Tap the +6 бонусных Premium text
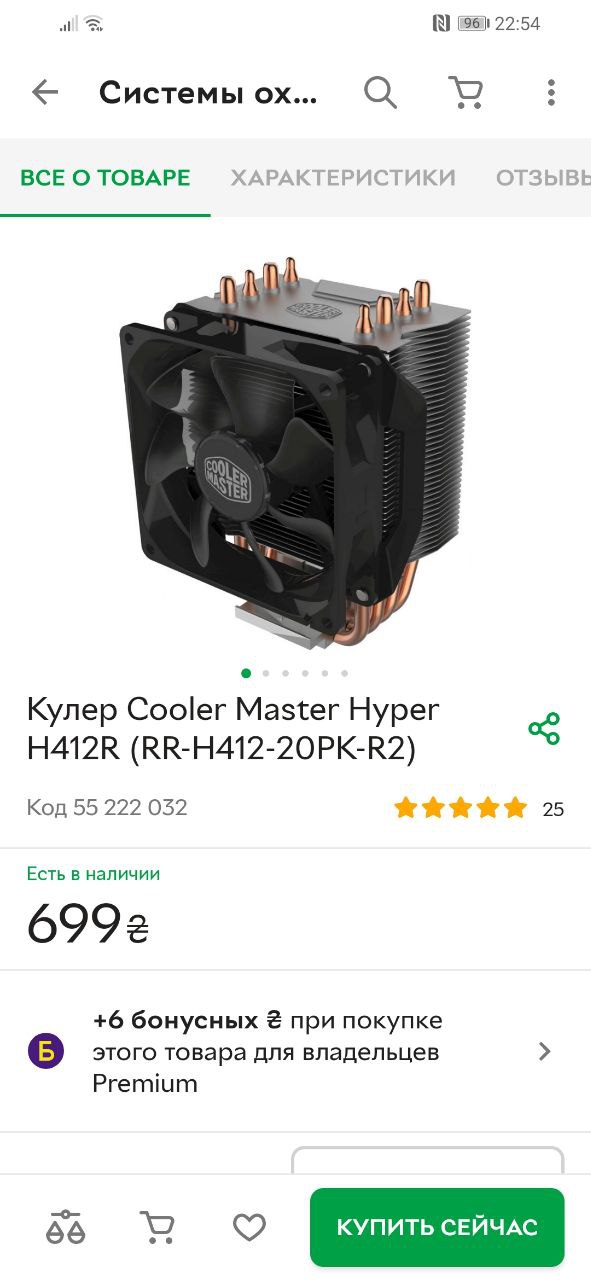Image resolution: width=591 pixels, height=1280 pixels. coord(268,1052)
